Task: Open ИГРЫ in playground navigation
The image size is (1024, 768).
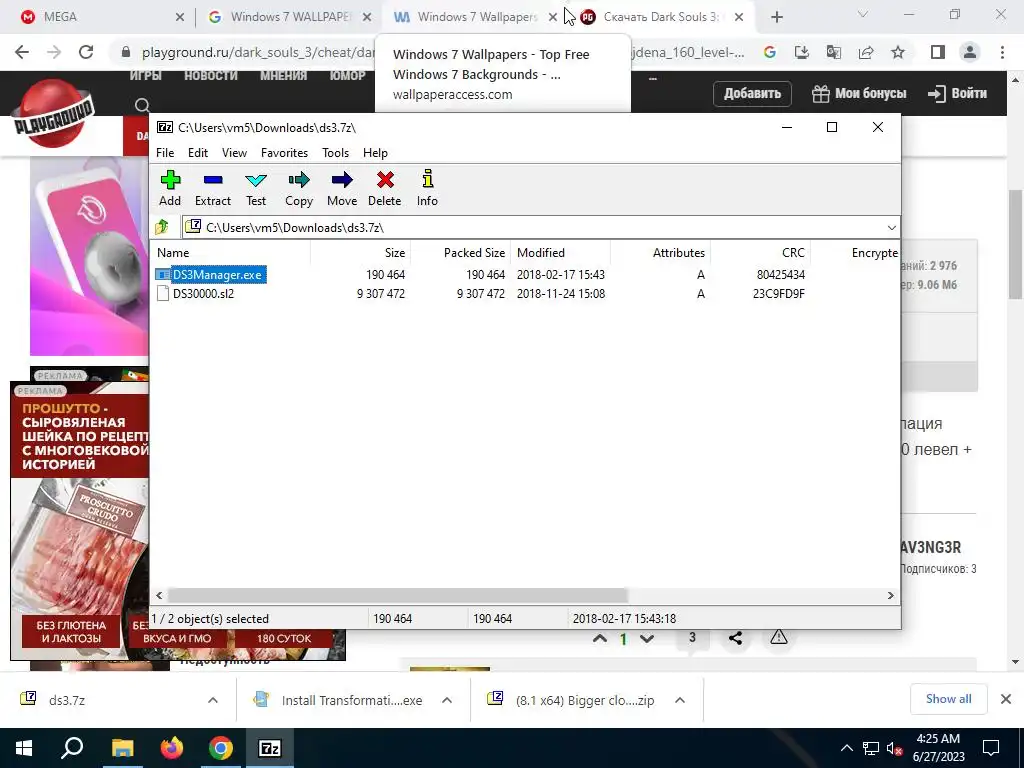Action: tap(146, 76)
